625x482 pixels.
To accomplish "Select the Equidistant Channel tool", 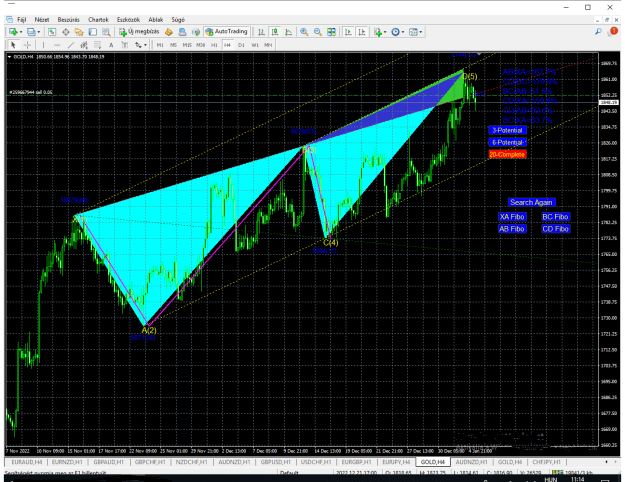I will tap(84, 45).
